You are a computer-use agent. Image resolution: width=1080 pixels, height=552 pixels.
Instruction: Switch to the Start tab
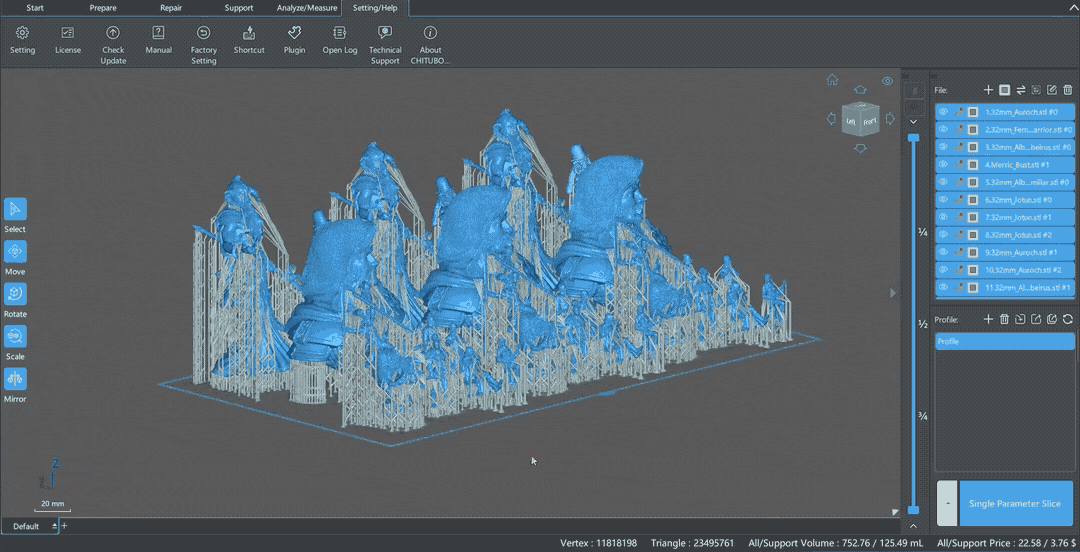34,8
